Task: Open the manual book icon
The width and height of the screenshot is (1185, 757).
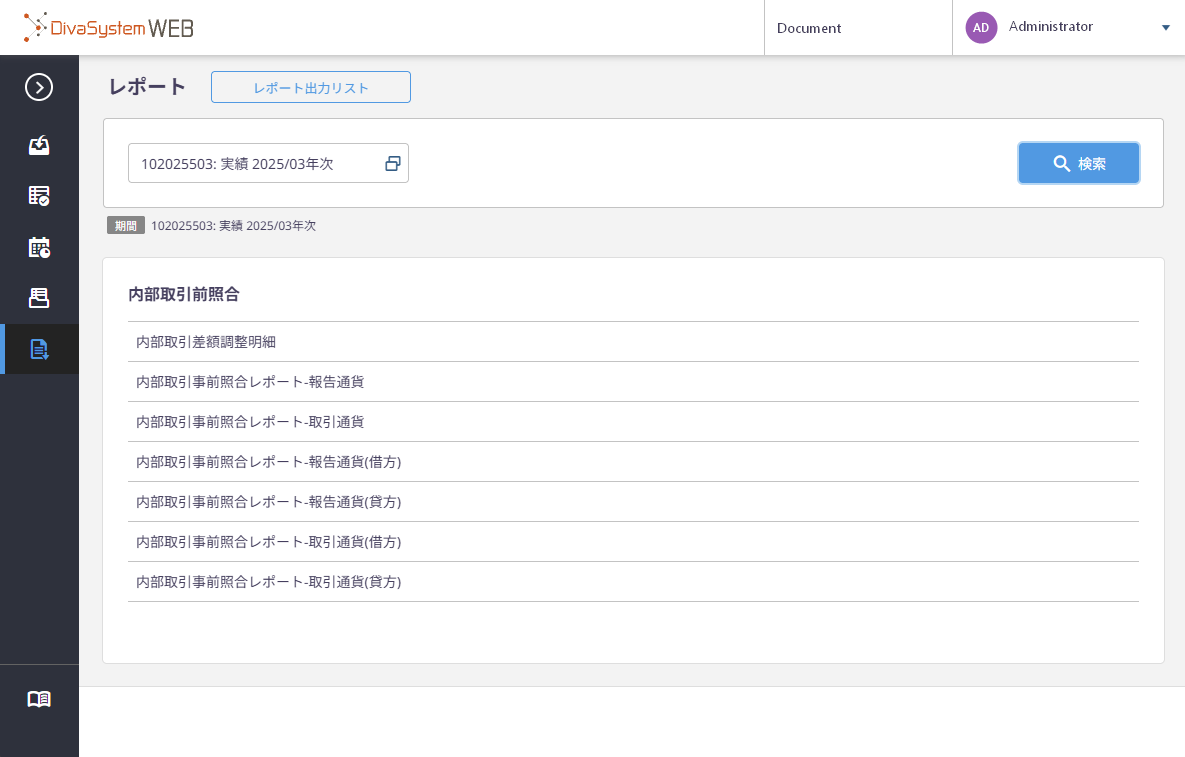Action: coord(39,699)
